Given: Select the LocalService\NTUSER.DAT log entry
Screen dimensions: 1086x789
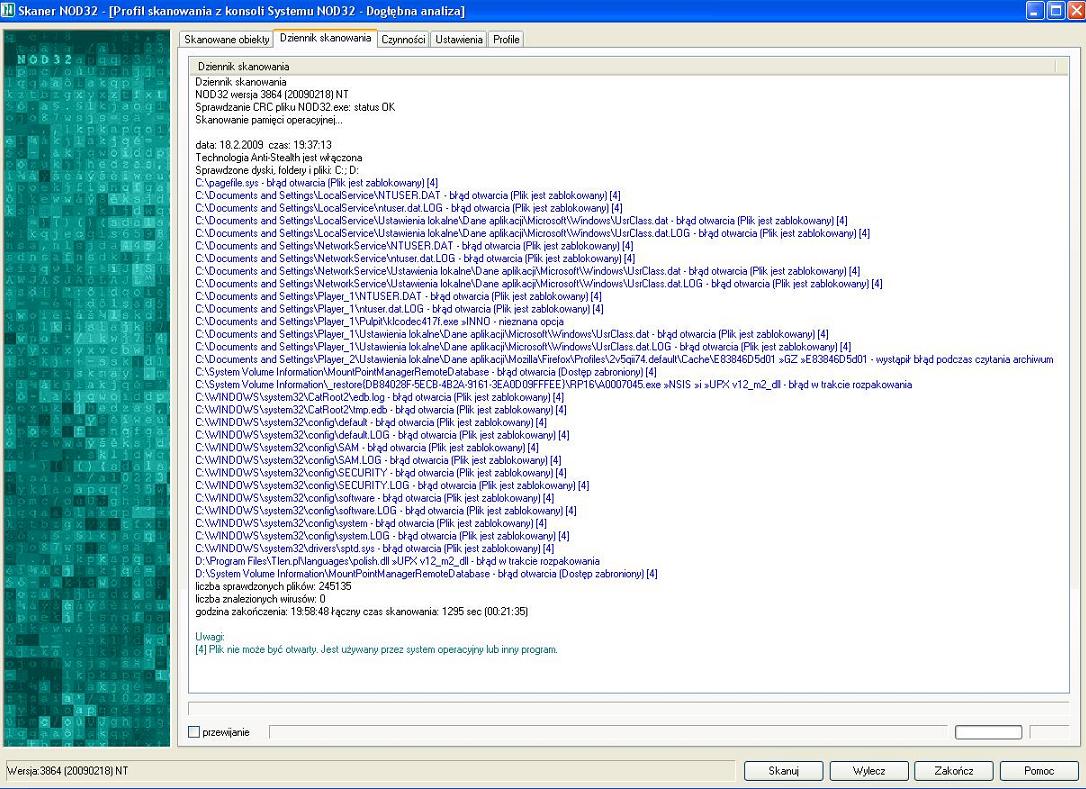Looking at the screenshot, I should click(408, 195).
